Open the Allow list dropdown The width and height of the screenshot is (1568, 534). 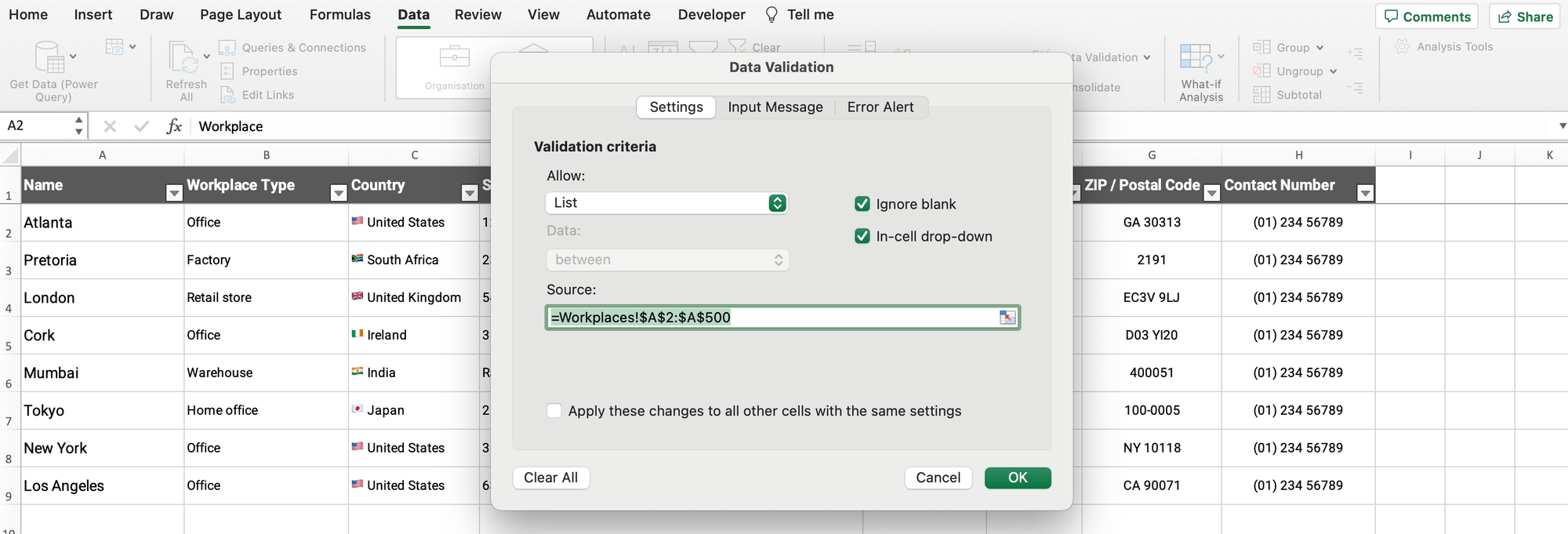[x=666, y=203]
